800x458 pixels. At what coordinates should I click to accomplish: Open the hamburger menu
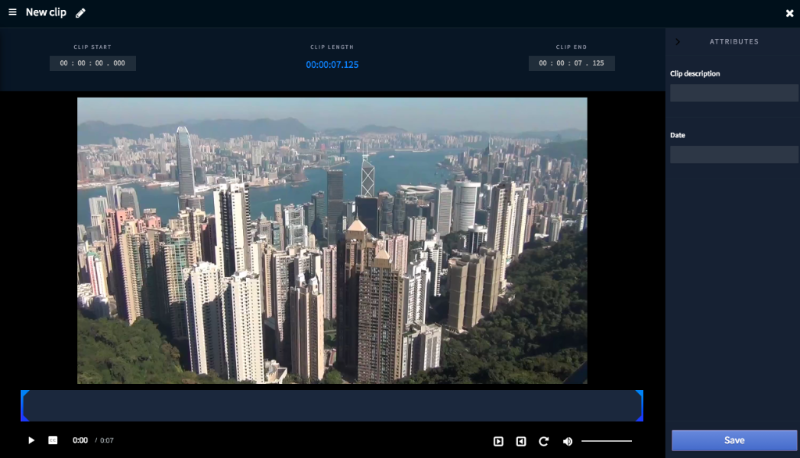[x=13, y=12]
